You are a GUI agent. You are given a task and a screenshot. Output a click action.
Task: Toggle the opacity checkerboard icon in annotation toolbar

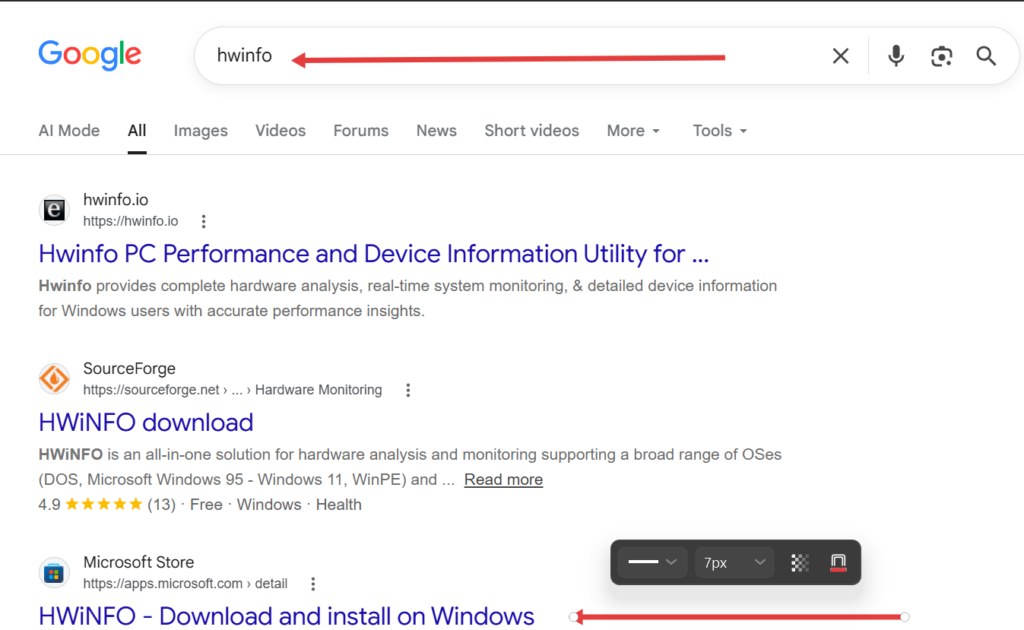(800, 563)
